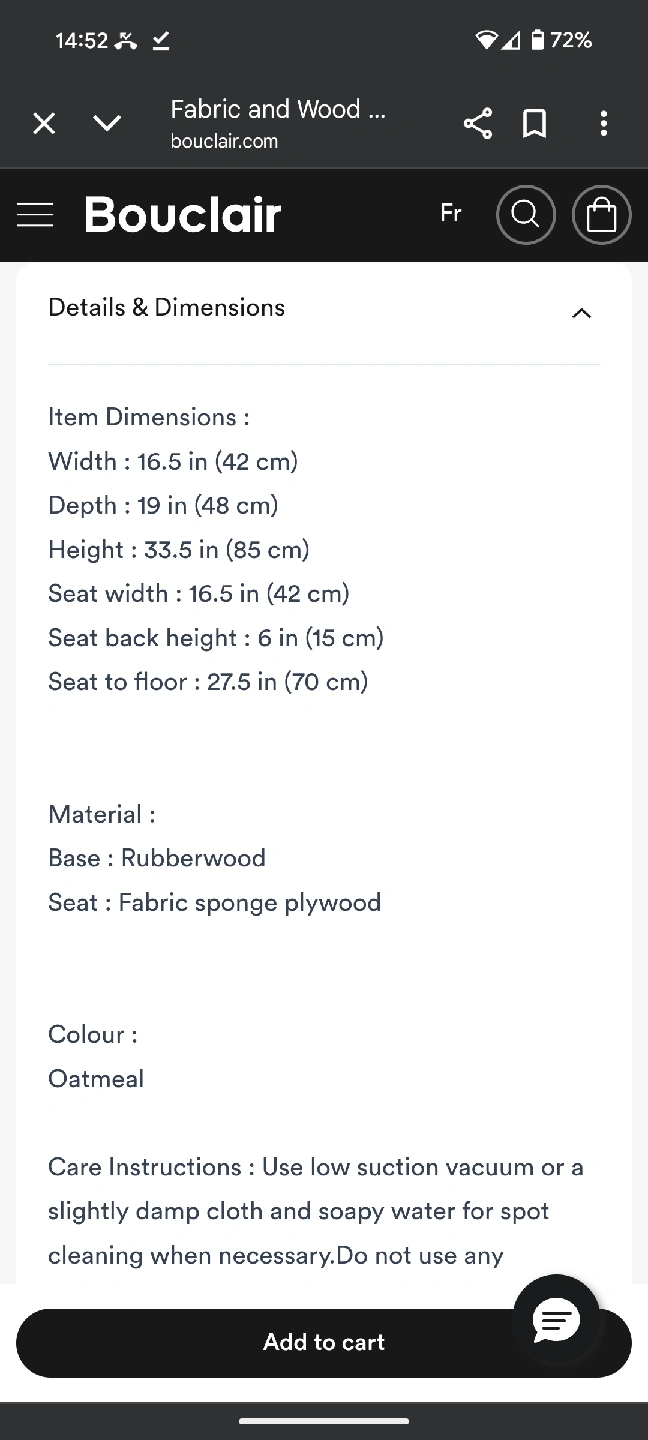The width and height of the screenshot is (648, 1440).
Task: Open the site search magnifier
Action: (x=525, y=214)
